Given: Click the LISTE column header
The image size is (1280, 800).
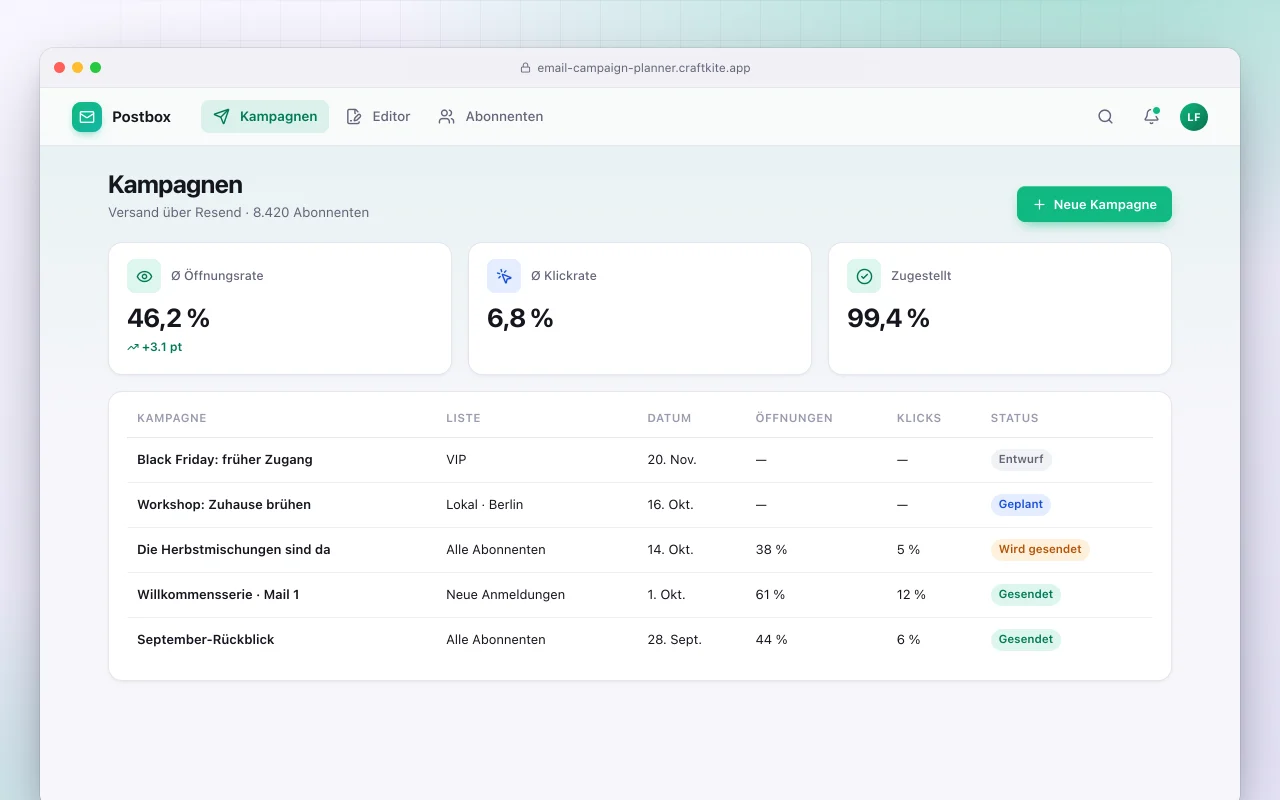Looking at the screenshot, I should click(x=463, y=418).
